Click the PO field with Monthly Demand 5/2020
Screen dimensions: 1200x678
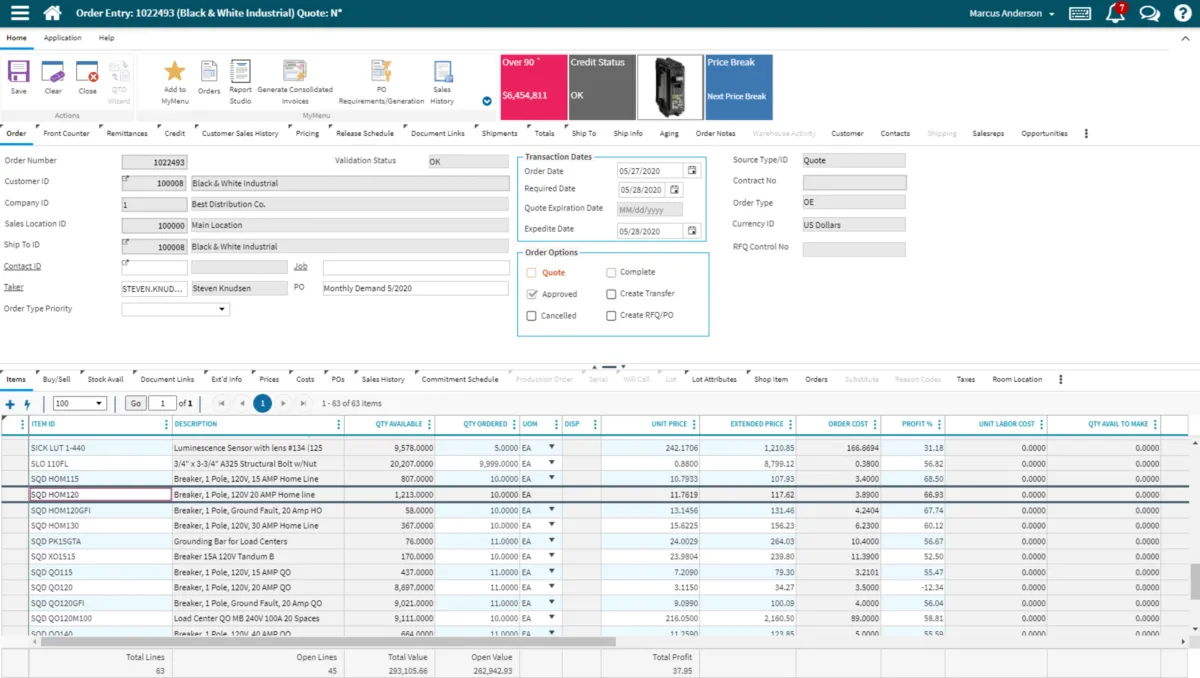click(415, 288)
